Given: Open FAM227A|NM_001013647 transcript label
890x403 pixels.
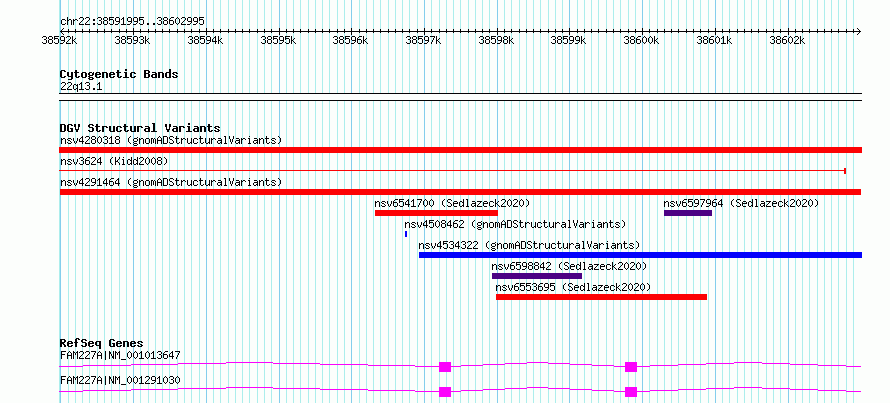Looking at the screenshot, I should pyautogui.click(x=120, y=356).
